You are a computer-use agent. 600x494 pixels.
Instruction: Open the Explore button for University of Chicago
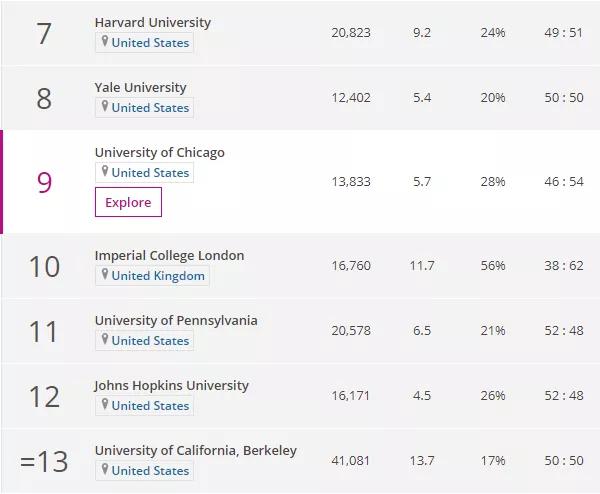tap(128, 202)
